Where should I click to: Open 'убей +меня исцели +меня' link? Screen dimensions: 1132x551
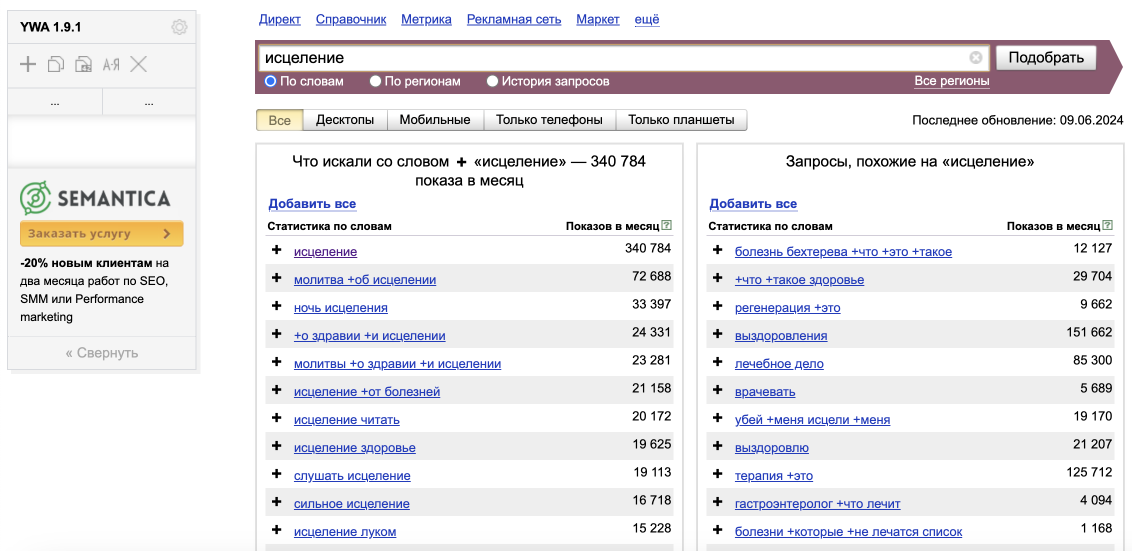812,420
